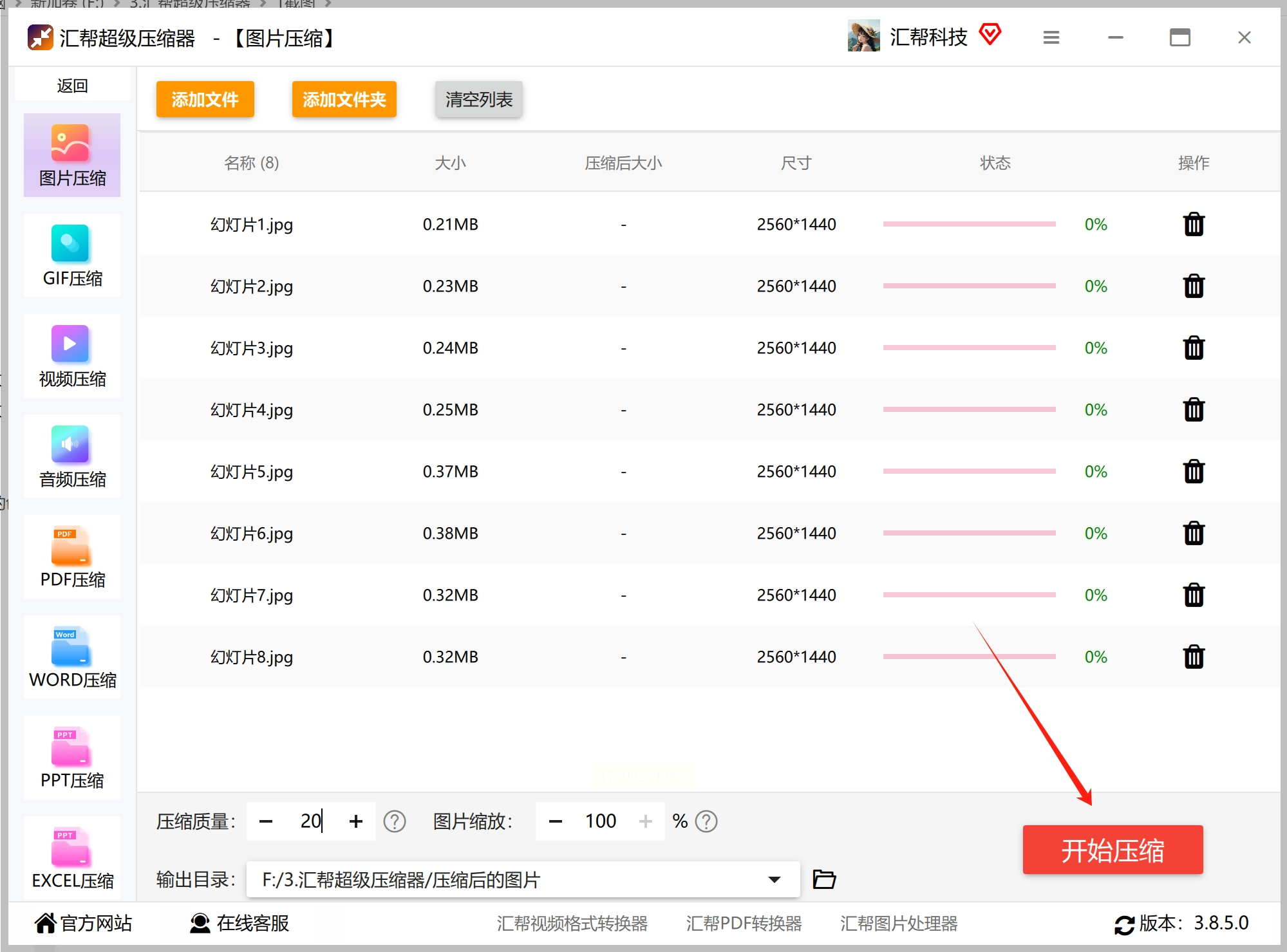Select the 视频压缩 video compression icon
This screenshot has width=1287, height=952.
[70, 344]
